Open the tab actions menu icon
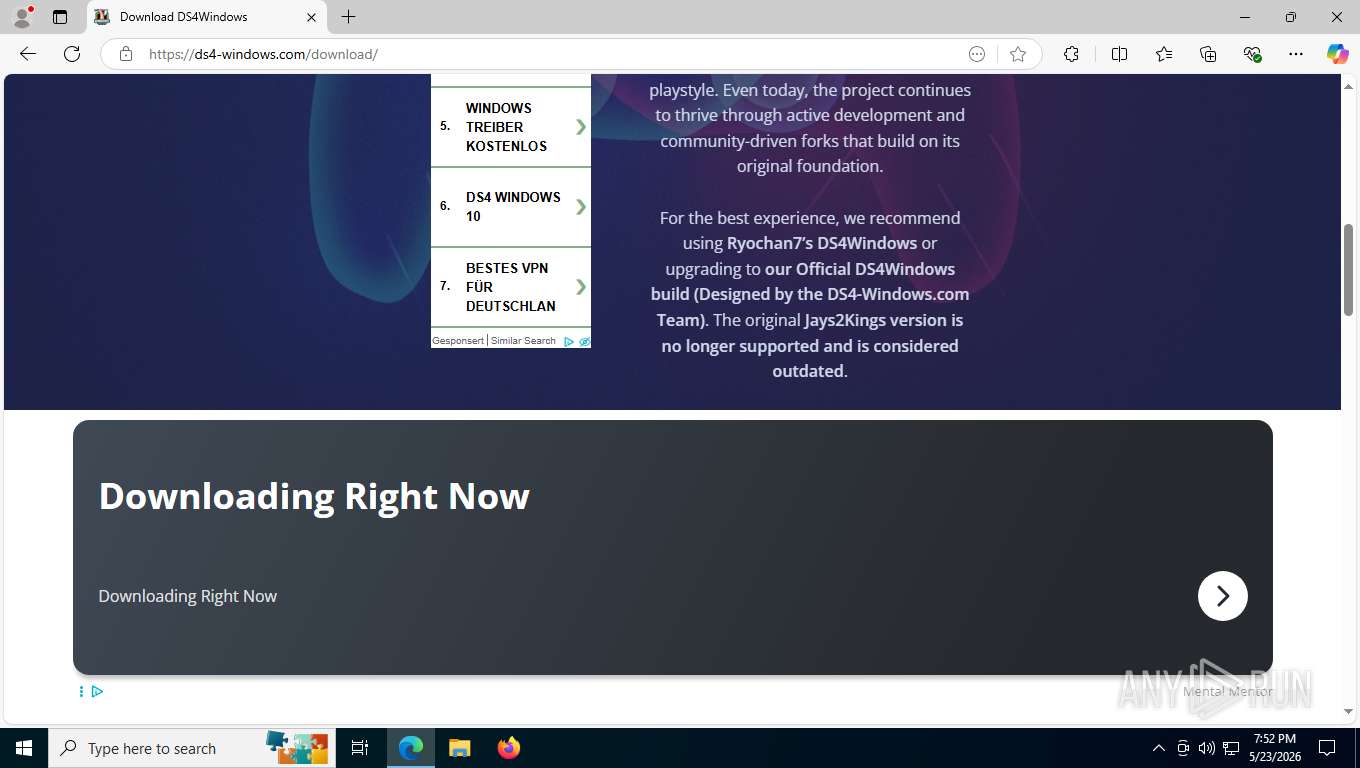 click(x=60, y=17)
